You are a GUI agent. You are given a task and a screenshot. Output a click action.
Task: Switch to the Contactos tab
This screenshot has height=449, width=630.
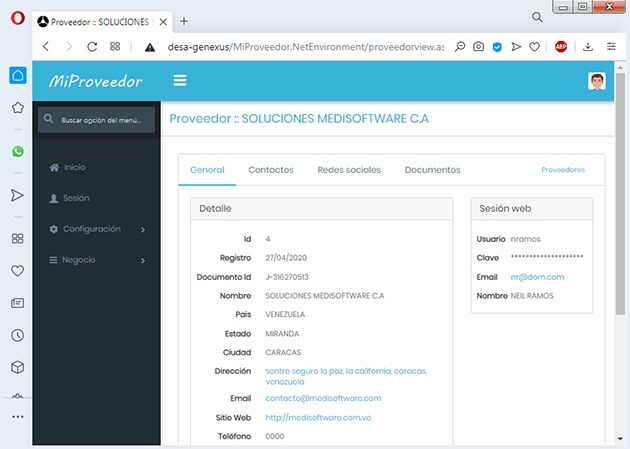tap(271, 170)
